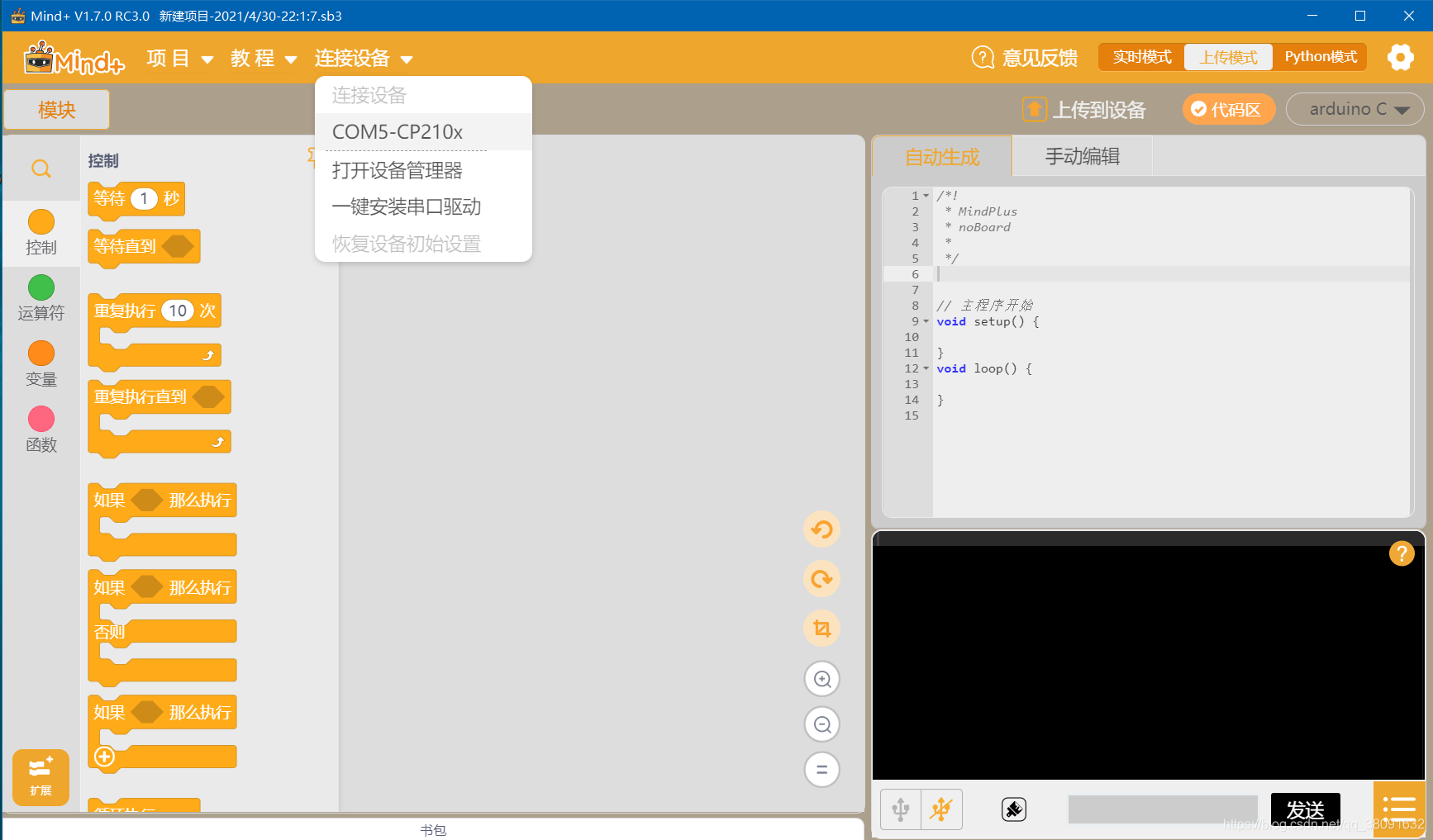Open the 扩展 extensions button
1433x840 pixels.
click(40, 777)
